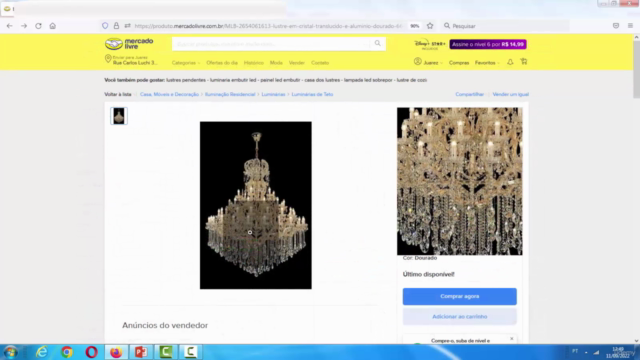Image resolution: width=640 pixels, height=360 pixels.
Task: Click the Mercado Livre logo
Action: click(129, 43)
